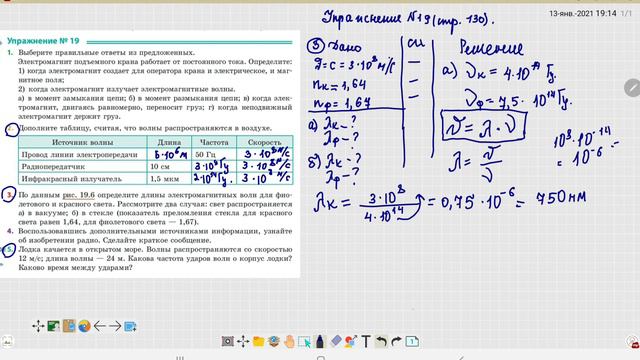The height and width of the screenshot is (360, 640).
Task: Select the selection cursor tool
Action: pos(304,342)
